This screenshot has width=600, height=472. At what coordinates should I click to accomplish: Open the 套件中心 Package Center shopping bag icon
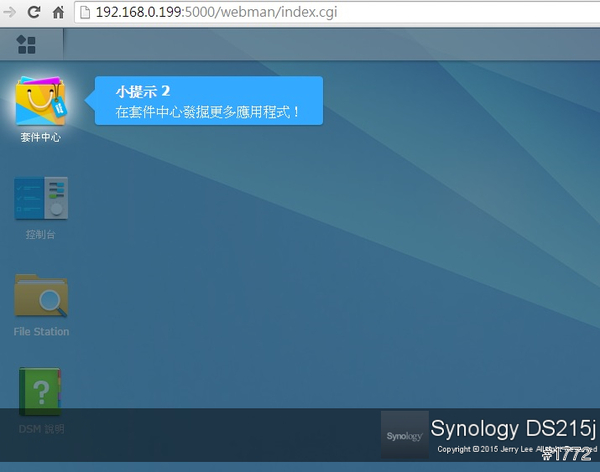click(x=41, y=101)
